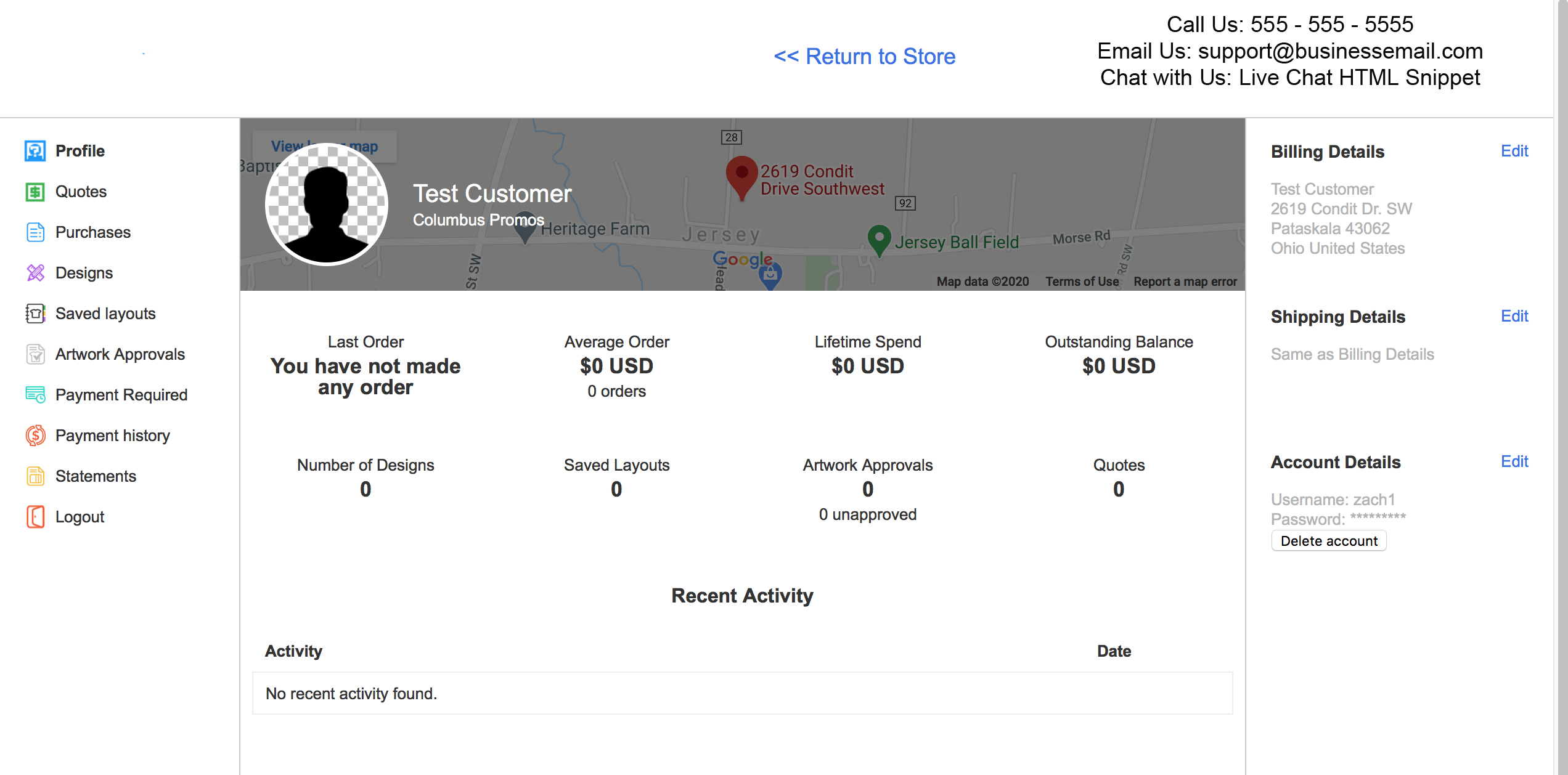This screenshot has width=1568, height=775.
Task: Select the Saved layouts menu entry
Action: click(x=105, y=314)
